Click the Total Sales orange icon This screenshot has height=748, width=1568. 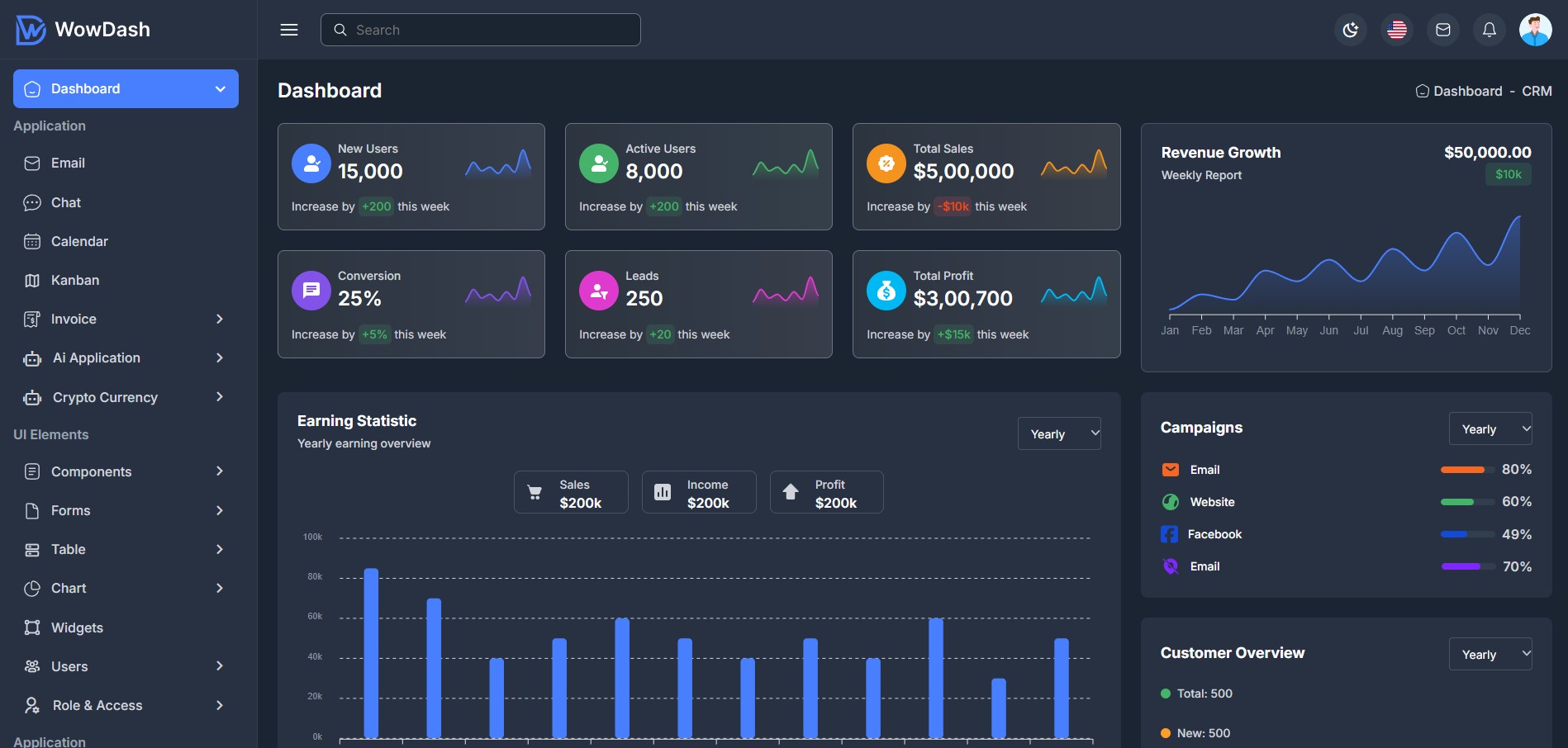(x=886, y=163)
